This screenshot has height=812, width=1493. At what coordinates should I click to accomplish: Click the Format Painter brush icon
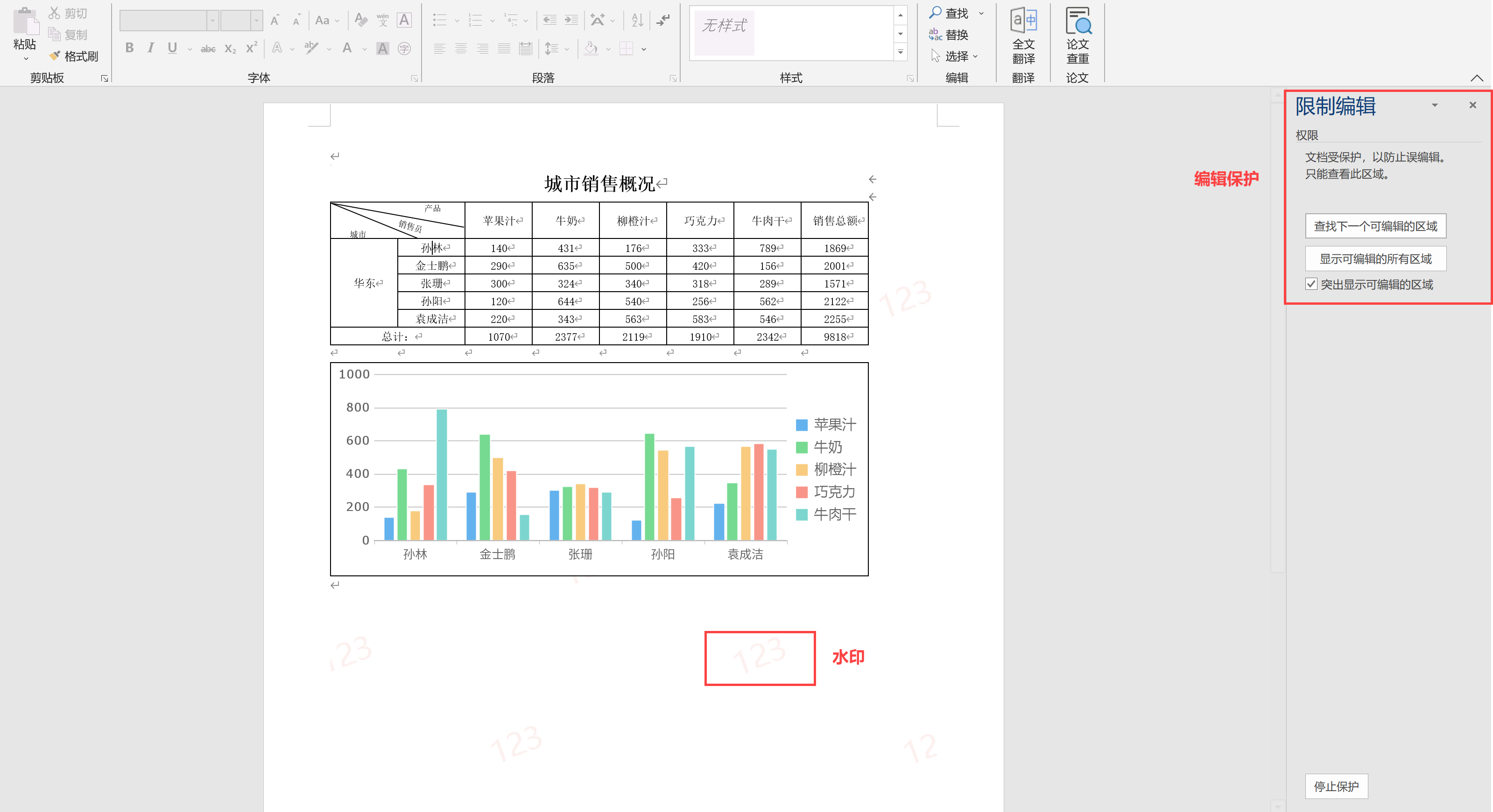(x=55, y=56)
